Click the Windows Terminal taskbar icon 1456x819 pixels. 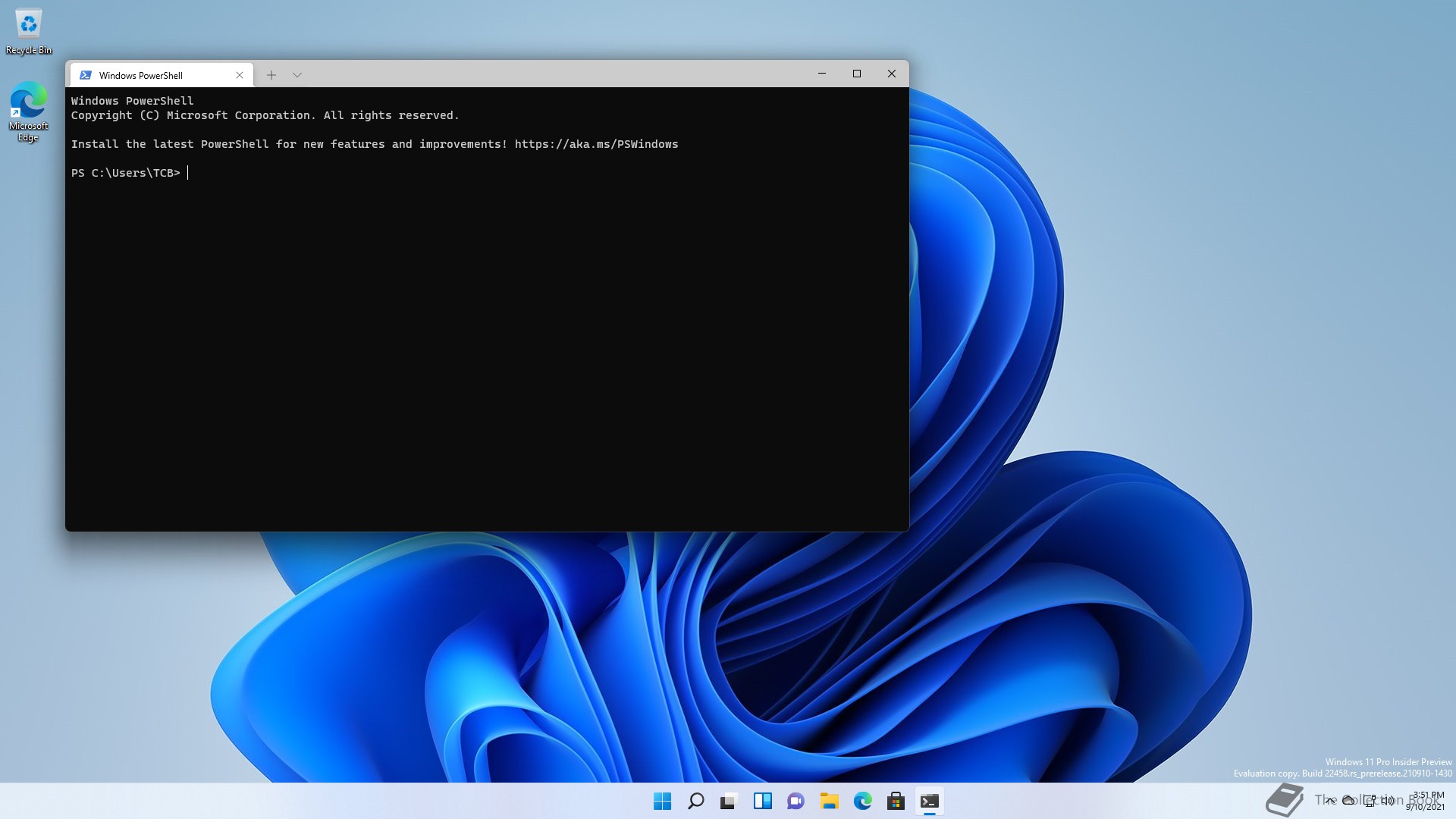pyautogui.click(x=929, y=801)
